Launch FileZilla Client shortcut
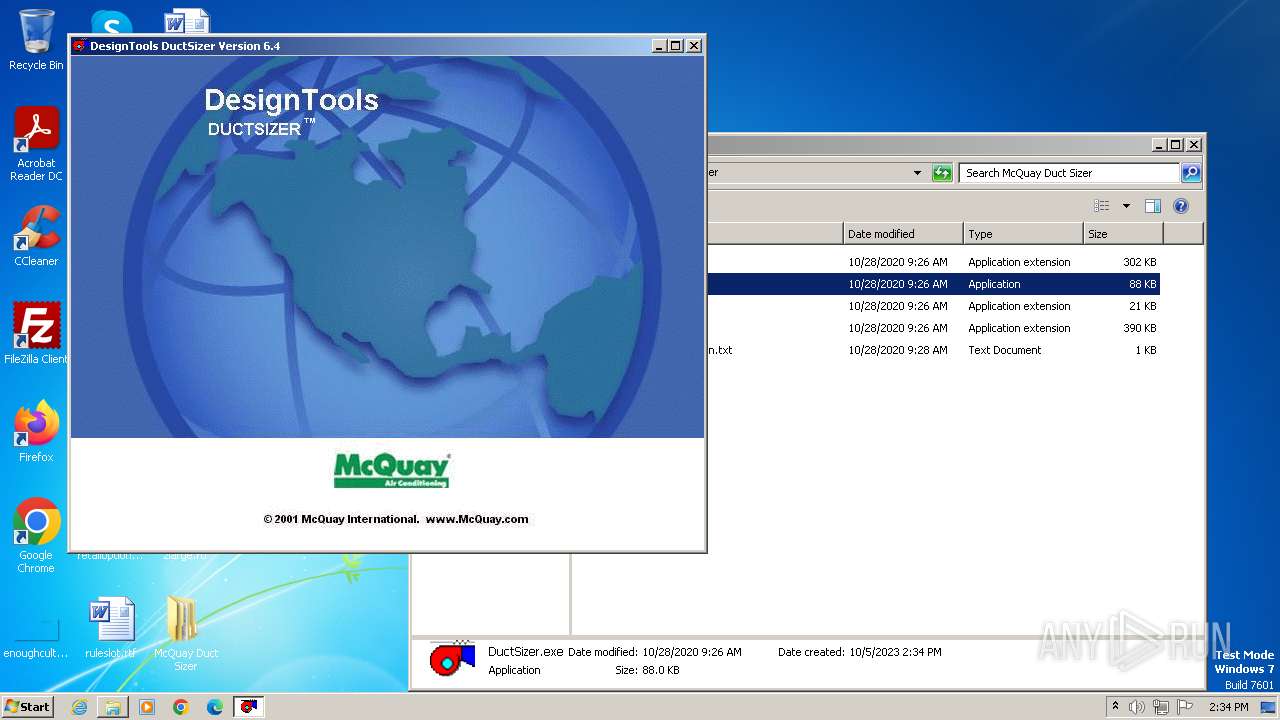Screen dimensions: 1280x720 tap(36, 333)
